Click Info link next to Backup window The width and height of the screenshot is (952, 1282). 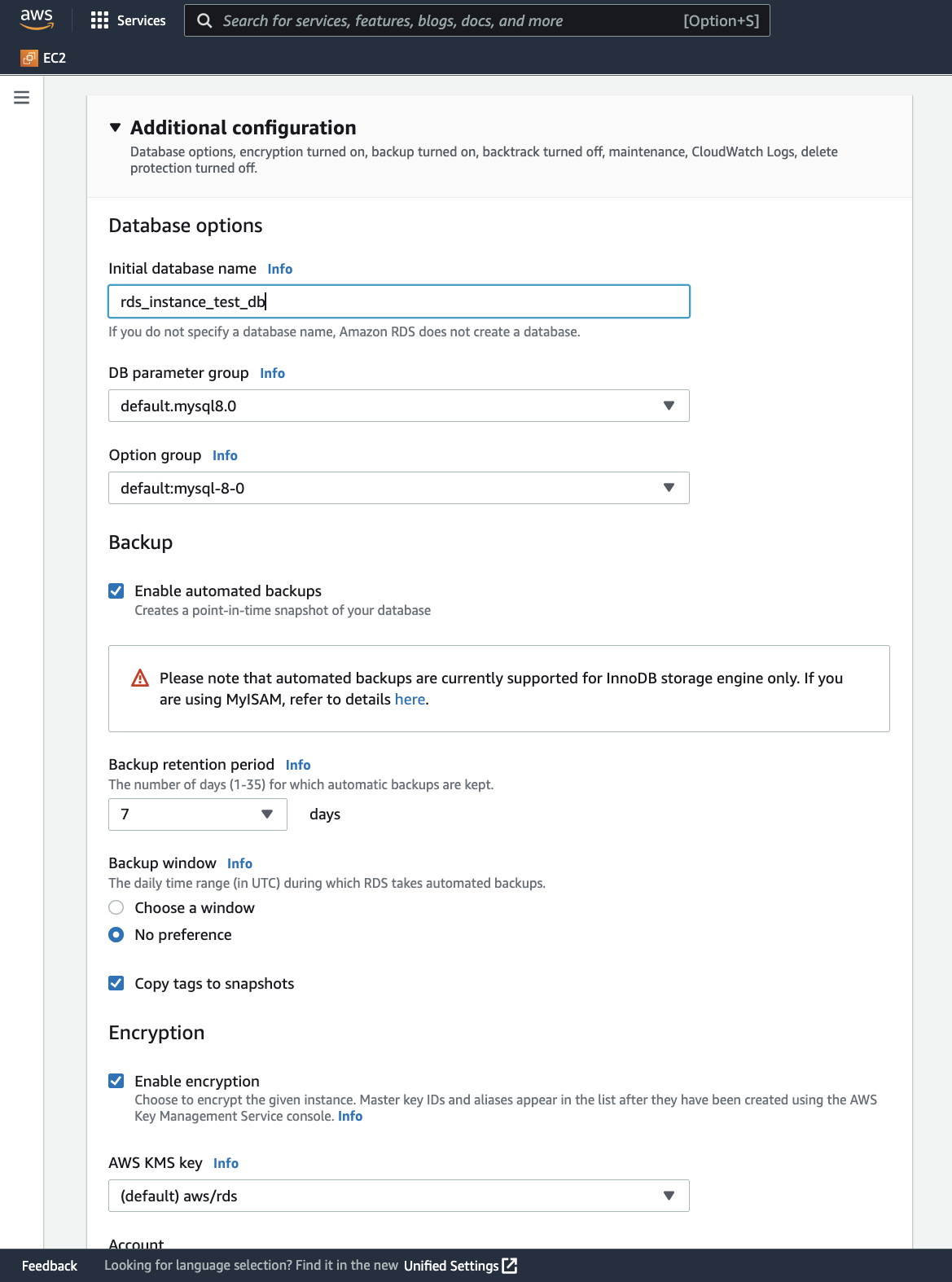click(x=239, y=863)
